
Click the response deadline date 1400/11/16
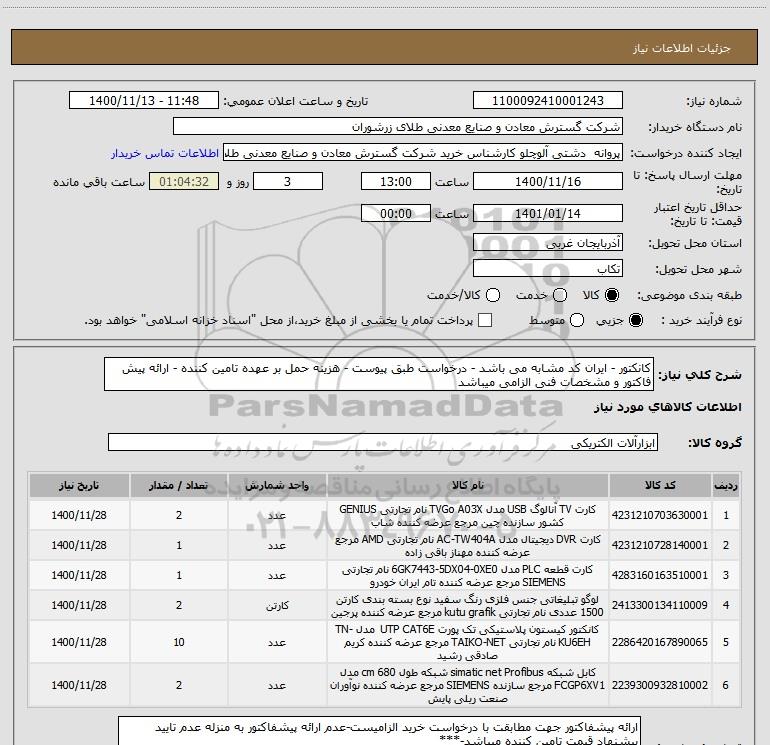tap(548, 181)
